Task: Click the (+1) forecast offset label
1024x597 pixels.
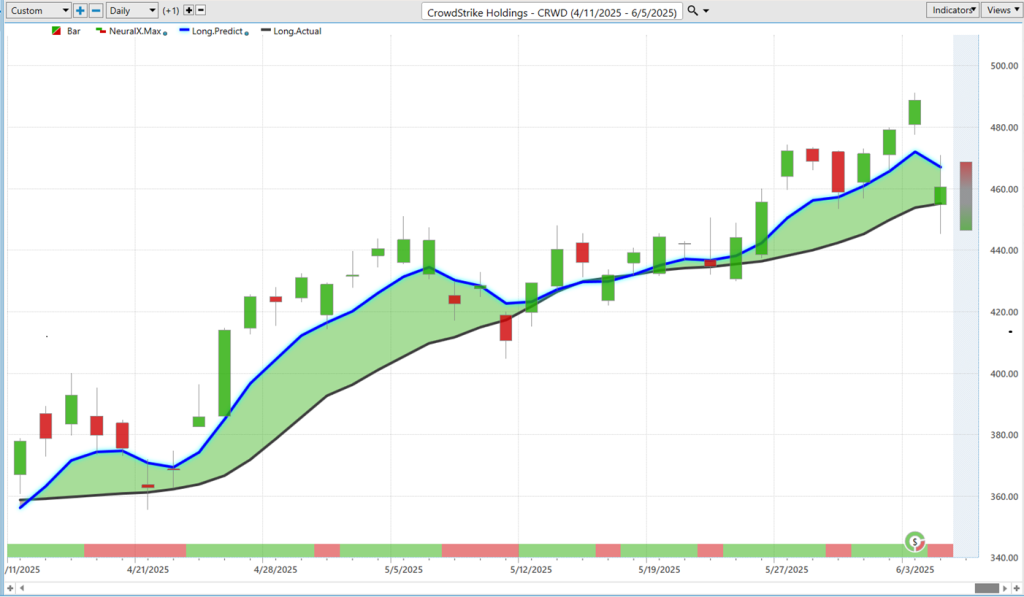Action: tap(171, 10)
